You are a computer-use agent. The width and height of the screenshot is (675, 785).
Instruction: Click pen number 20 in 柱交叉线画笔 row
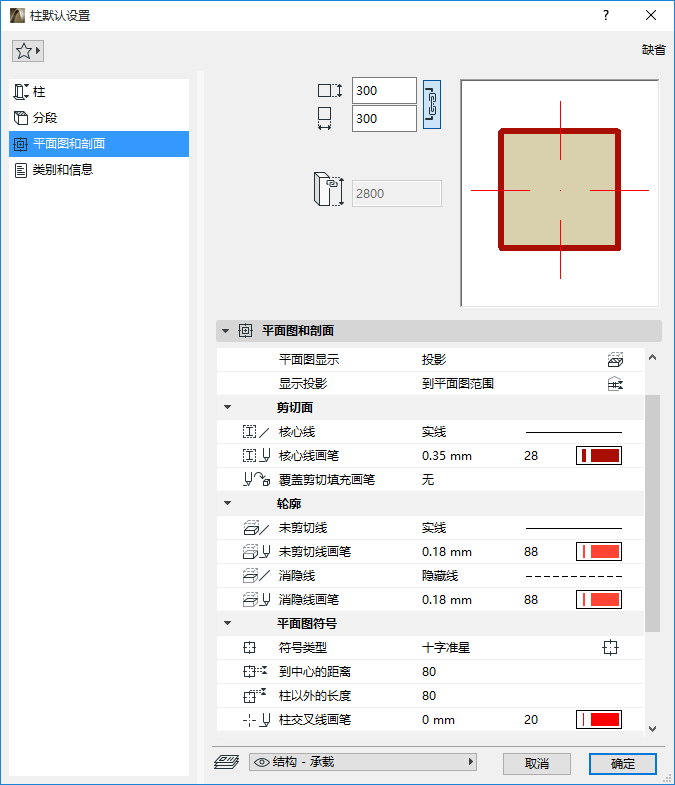coord(531,720)
